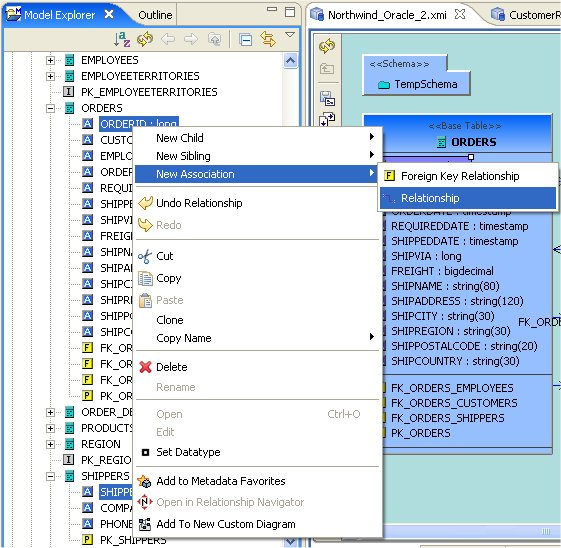Choose Add To New Custom Diagram
Viewport: 561px width, 548px height.
pos(256,524)
